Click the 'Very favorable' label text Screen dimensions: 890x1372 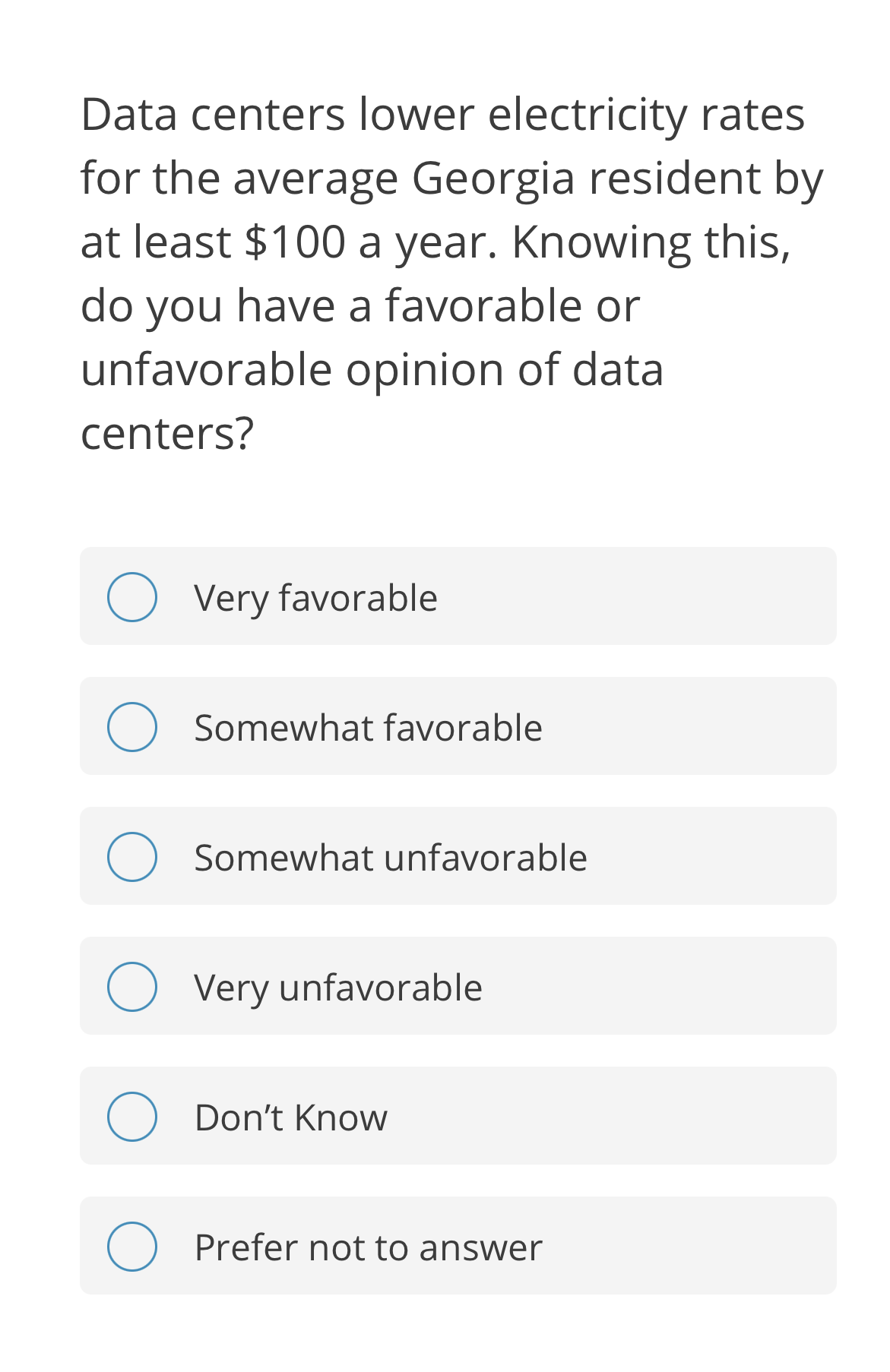click(315, 599)
